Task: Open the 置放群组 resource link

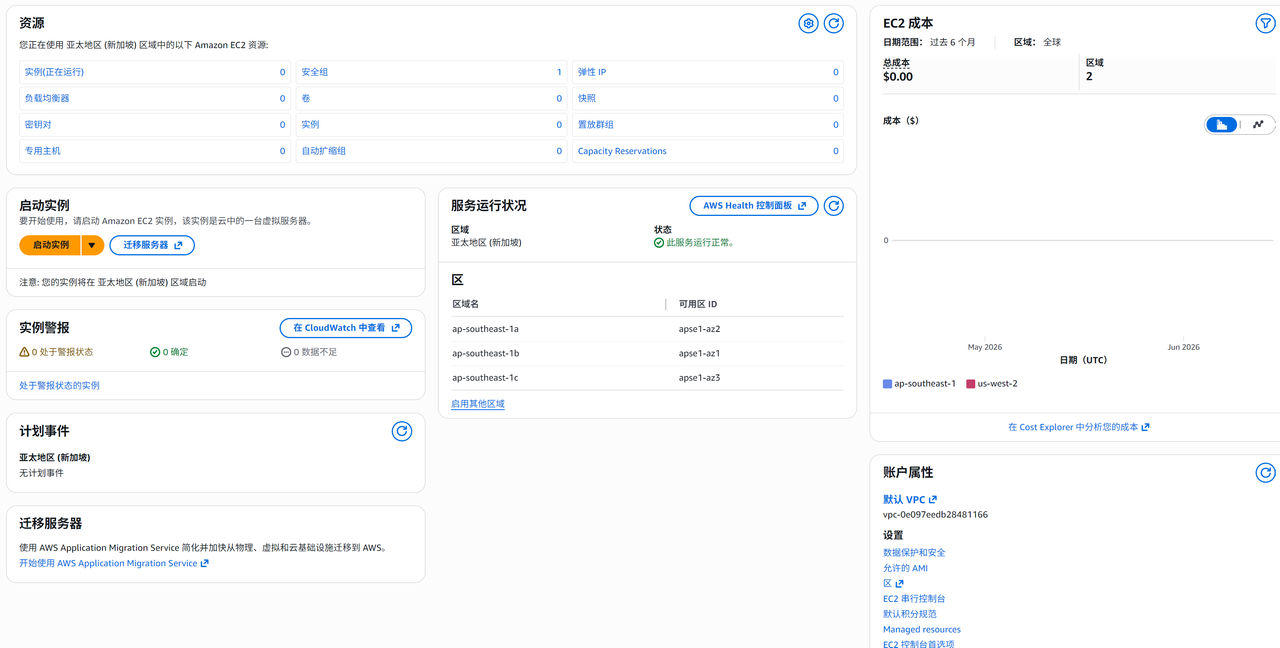Action: pyautogui.click(x=596, y=125)
